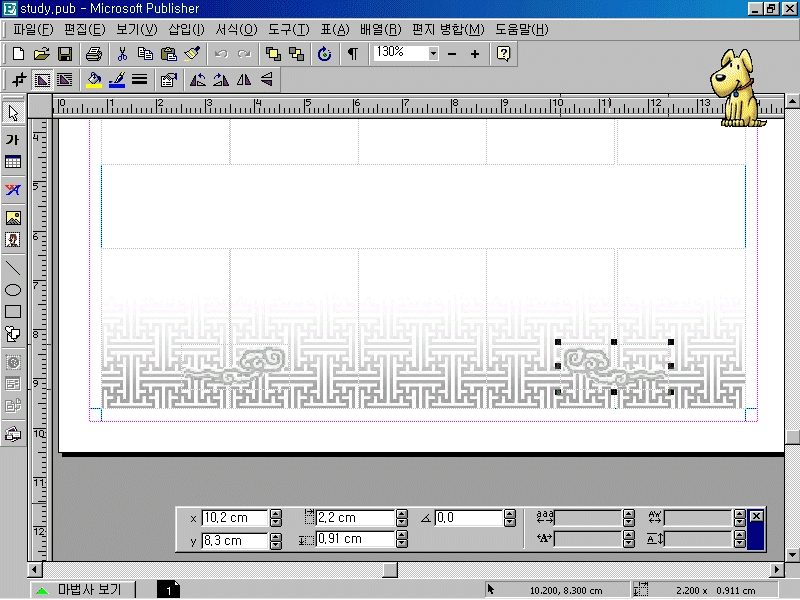Image resolution: width=800 pixels, height=600 pixels.
Task: Select the Text Frame tool (가)
Action: click(13, 139)
